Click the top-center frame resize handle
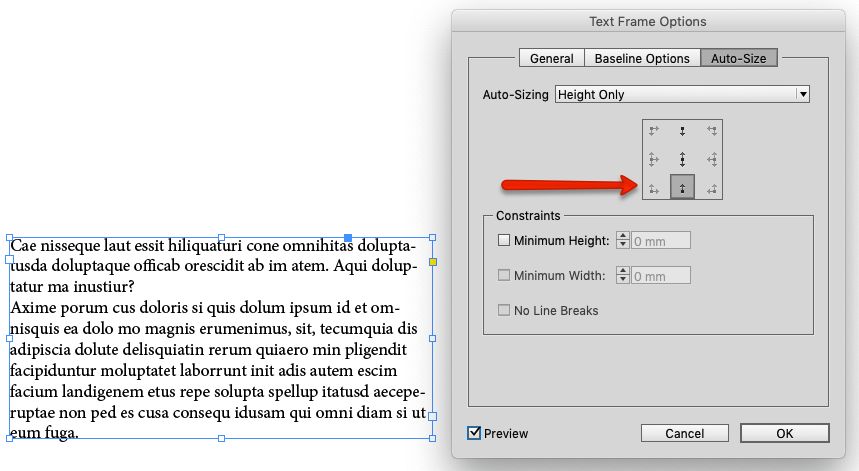Screen dimensions: 859x471 [221, 238]
